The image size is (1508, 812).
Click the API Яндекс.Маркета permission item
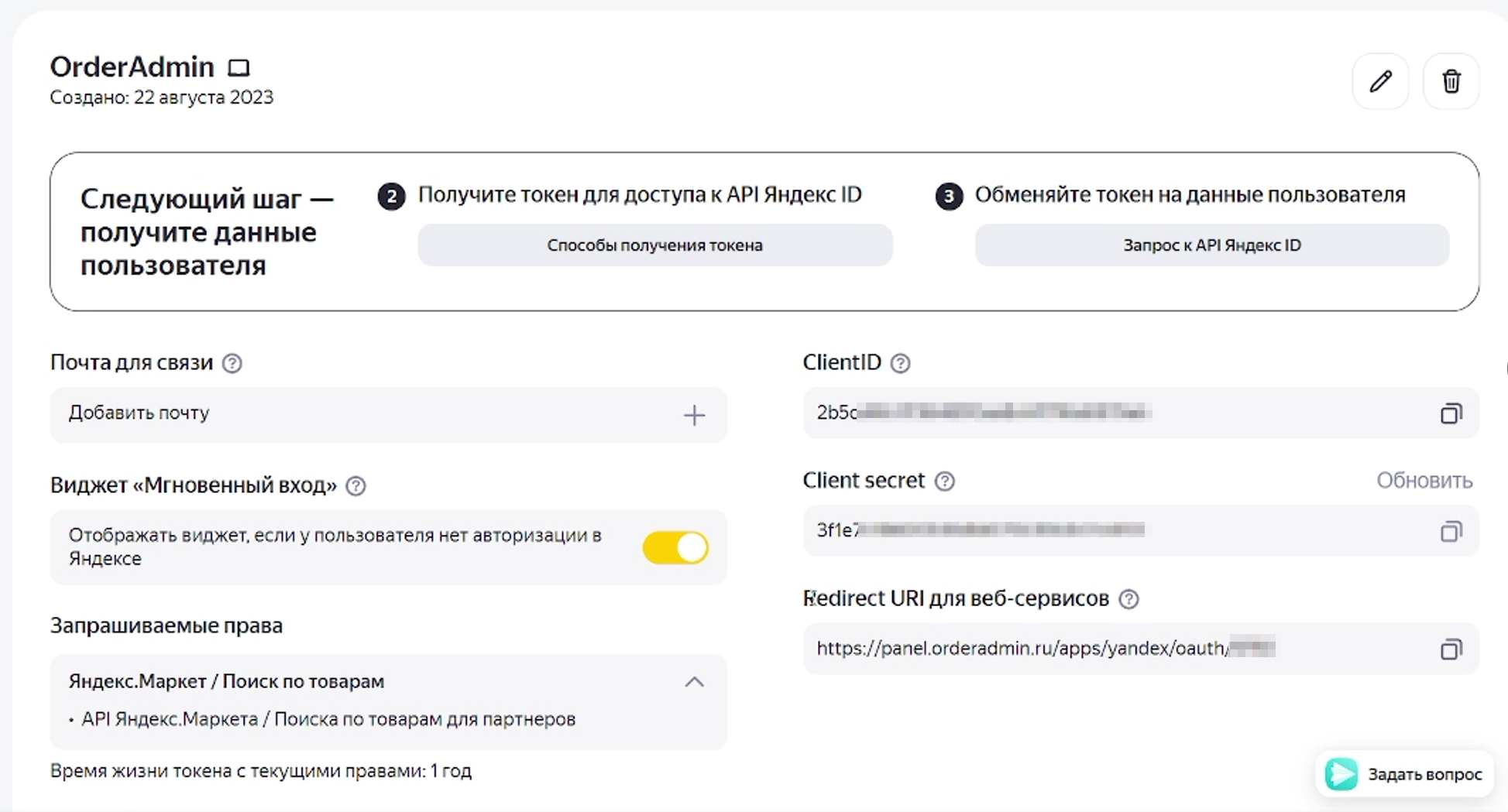pos(328,719)
